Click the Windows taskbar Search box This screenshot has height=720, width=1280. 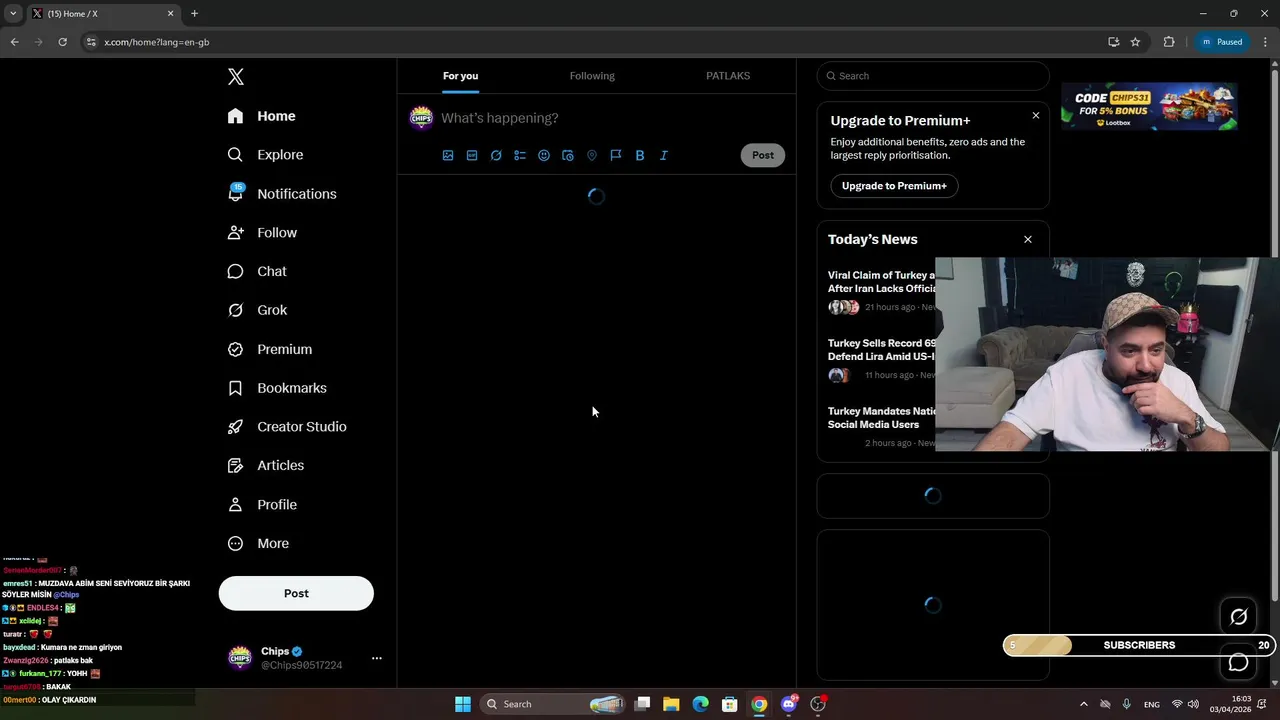553,704
